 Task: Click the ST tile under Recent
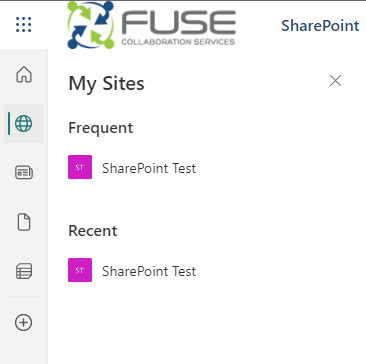pyautogui.click(x=80, y=270)
